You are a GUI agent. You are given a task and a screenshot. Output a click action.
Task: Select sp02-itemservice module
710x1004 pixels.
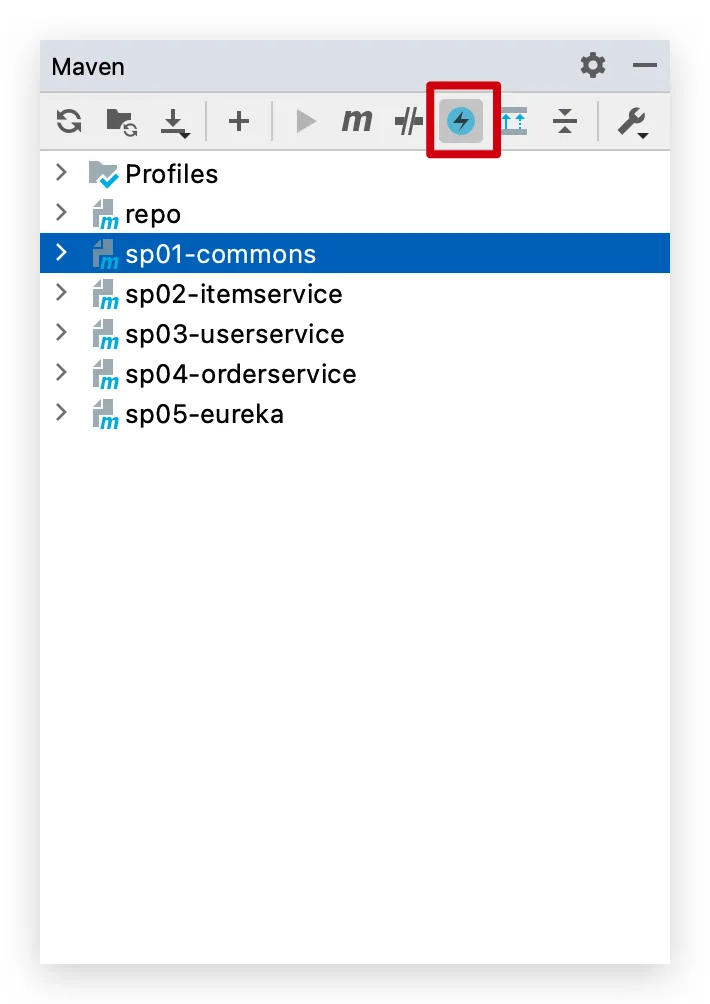[355, 294]
